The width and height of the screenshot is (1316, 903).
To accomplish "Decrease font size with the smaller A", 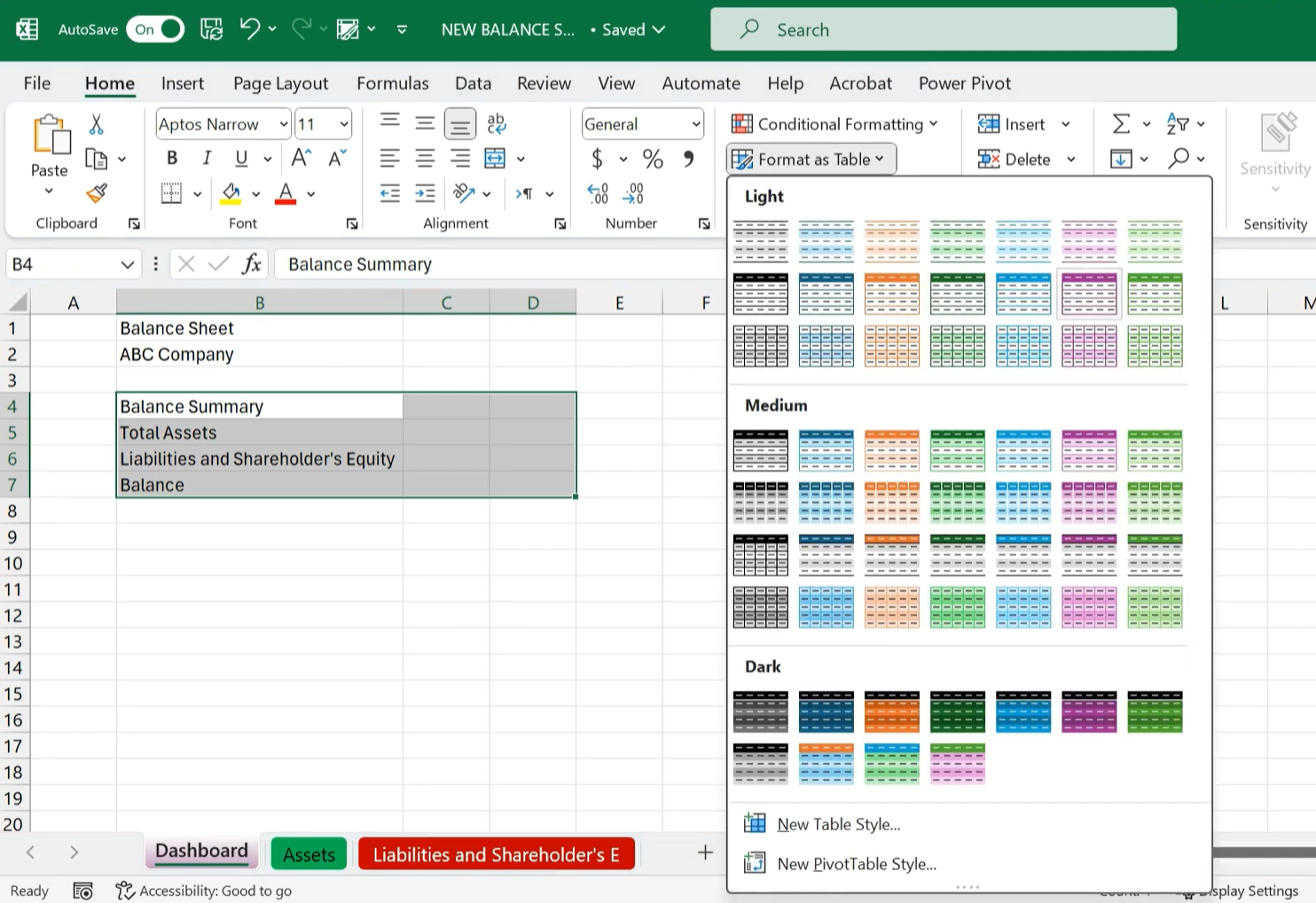I will (x=337, y=159).
